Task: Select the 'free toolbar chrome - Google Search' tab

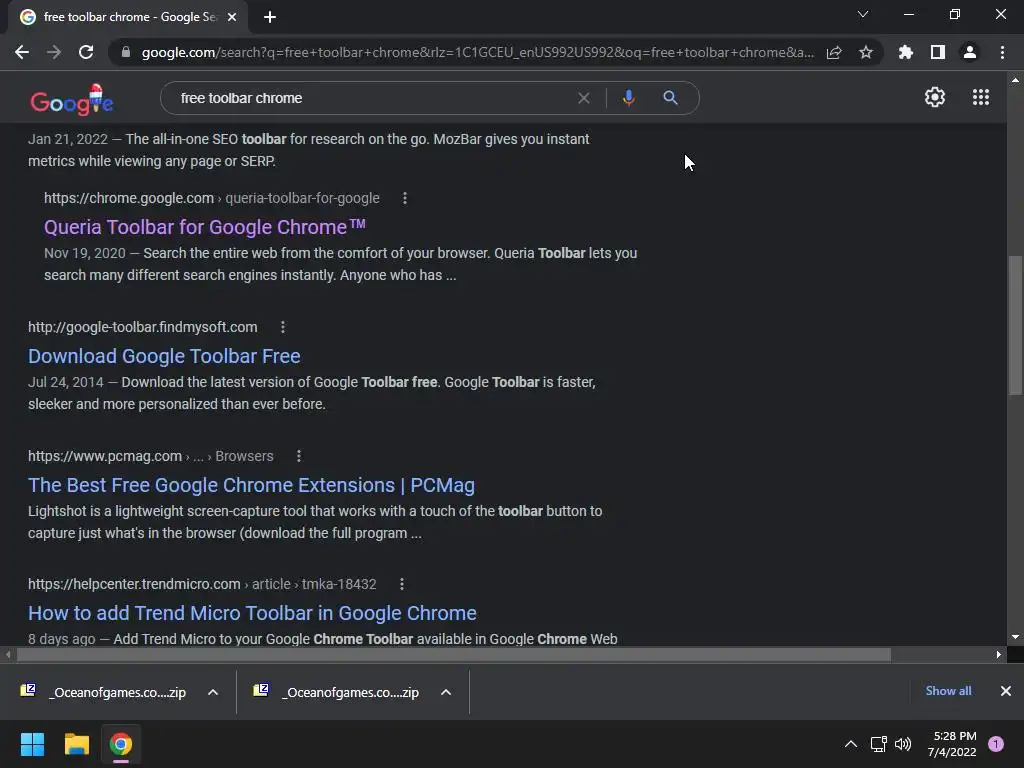Action: [x=128, y=17]
